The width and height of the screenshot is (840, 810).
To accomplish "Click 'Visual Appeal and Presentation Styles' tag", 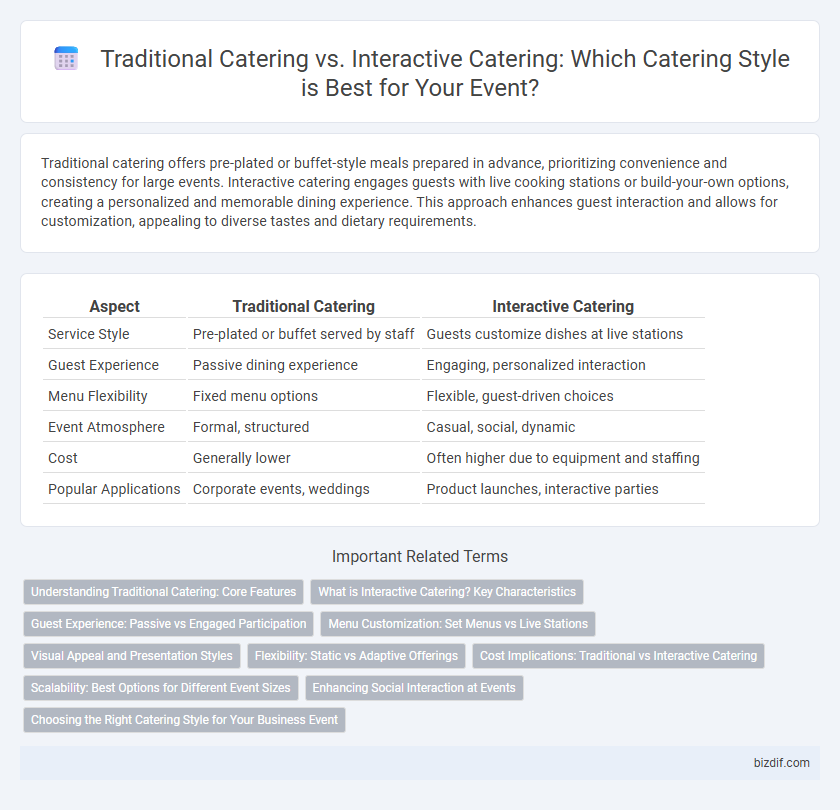I will 132,656.
